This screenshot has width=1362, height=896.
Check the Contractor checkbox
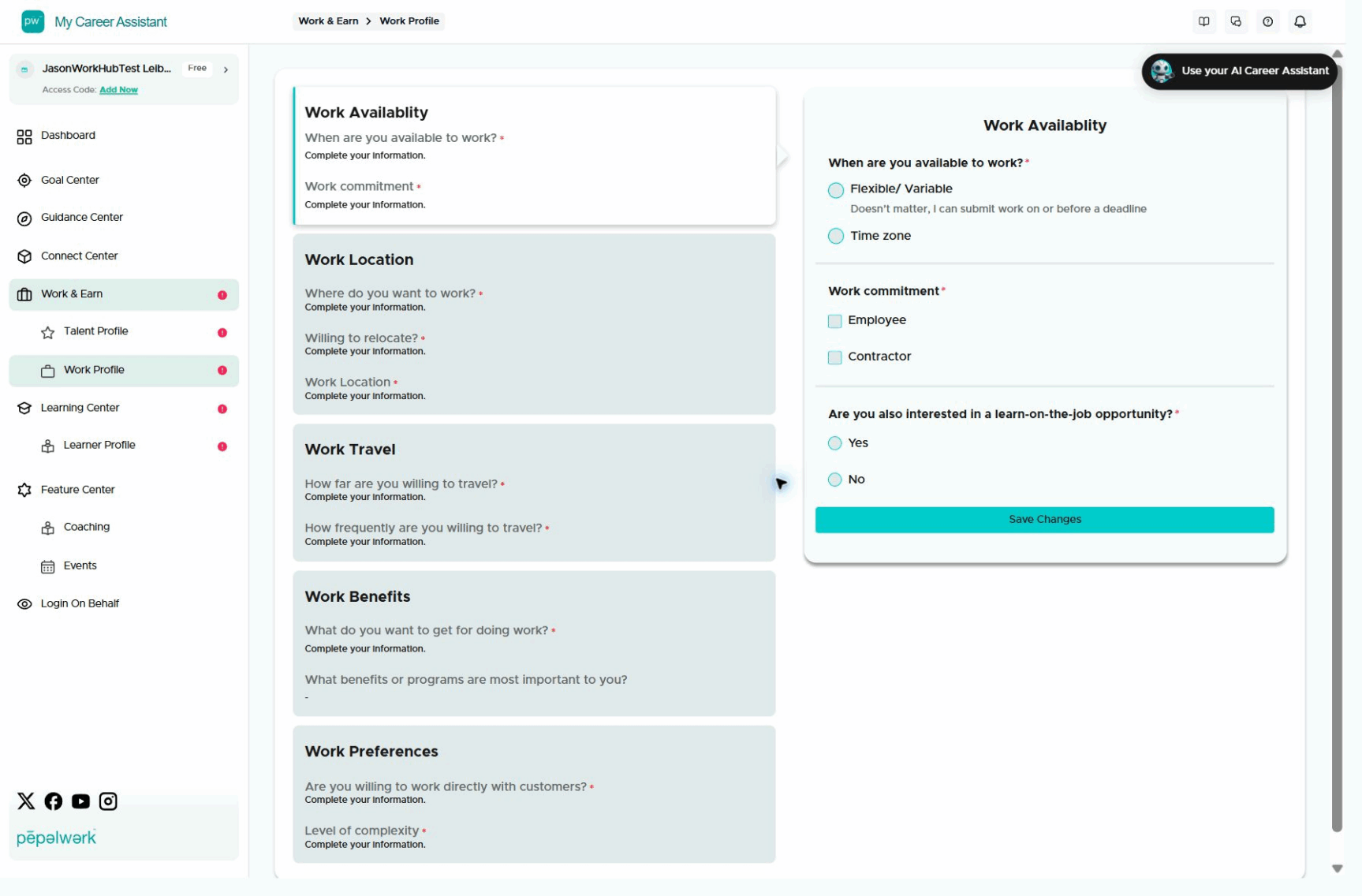(x=834, y=357)
